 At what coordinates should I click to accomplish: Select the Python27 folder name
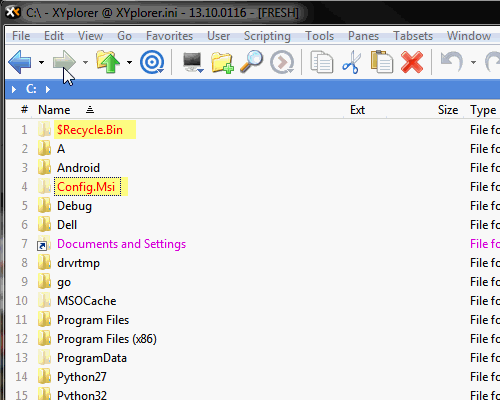point(82,377)
